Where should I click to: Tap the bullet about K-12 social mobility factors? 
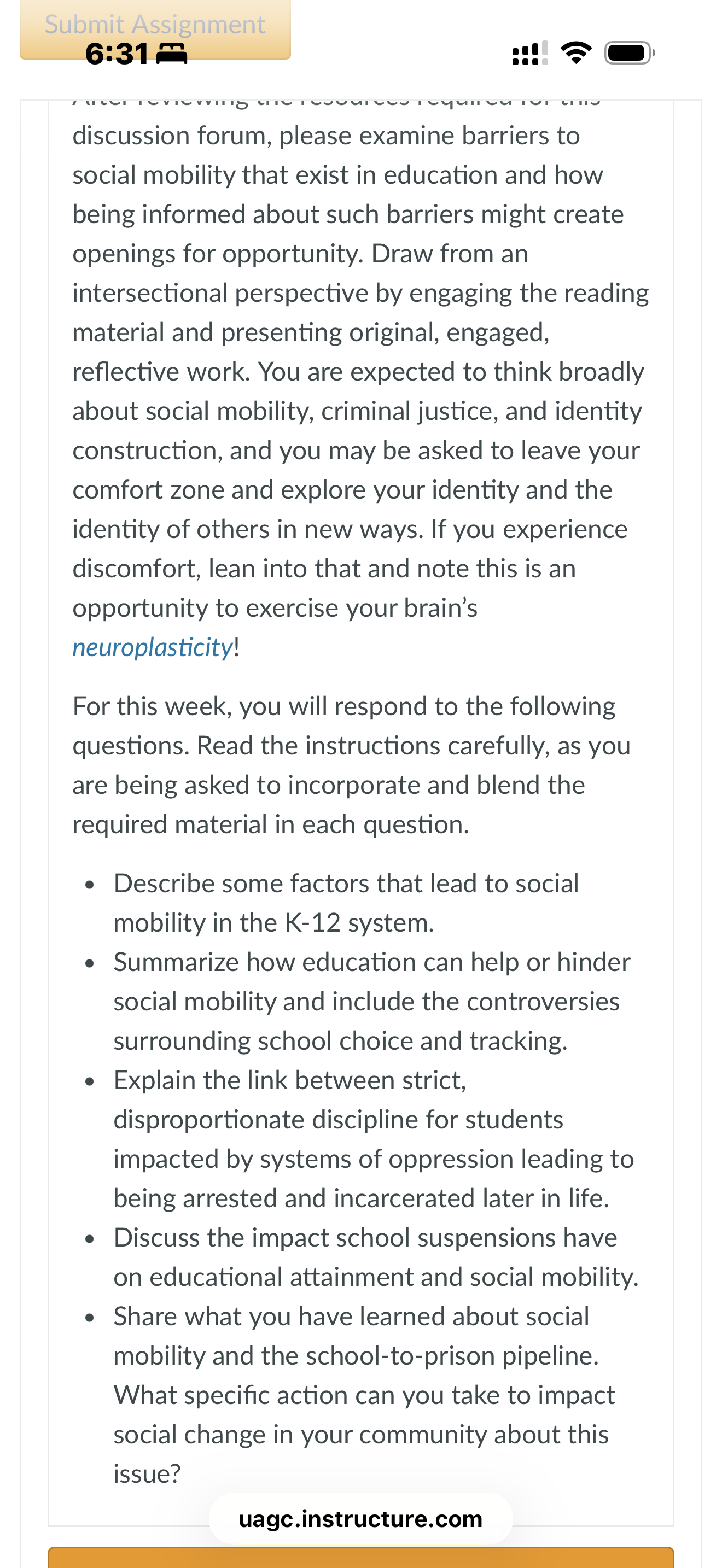click(x=346, y=903)
